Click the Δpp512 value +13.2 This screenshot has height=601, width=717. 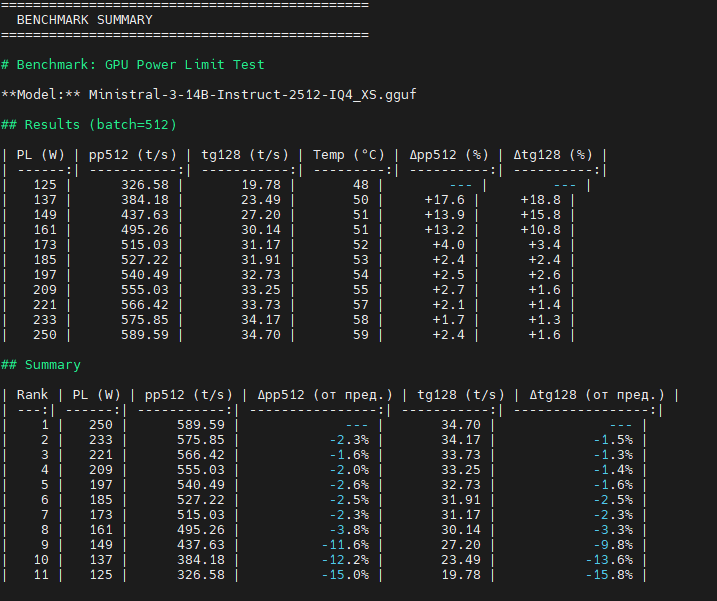444,230
